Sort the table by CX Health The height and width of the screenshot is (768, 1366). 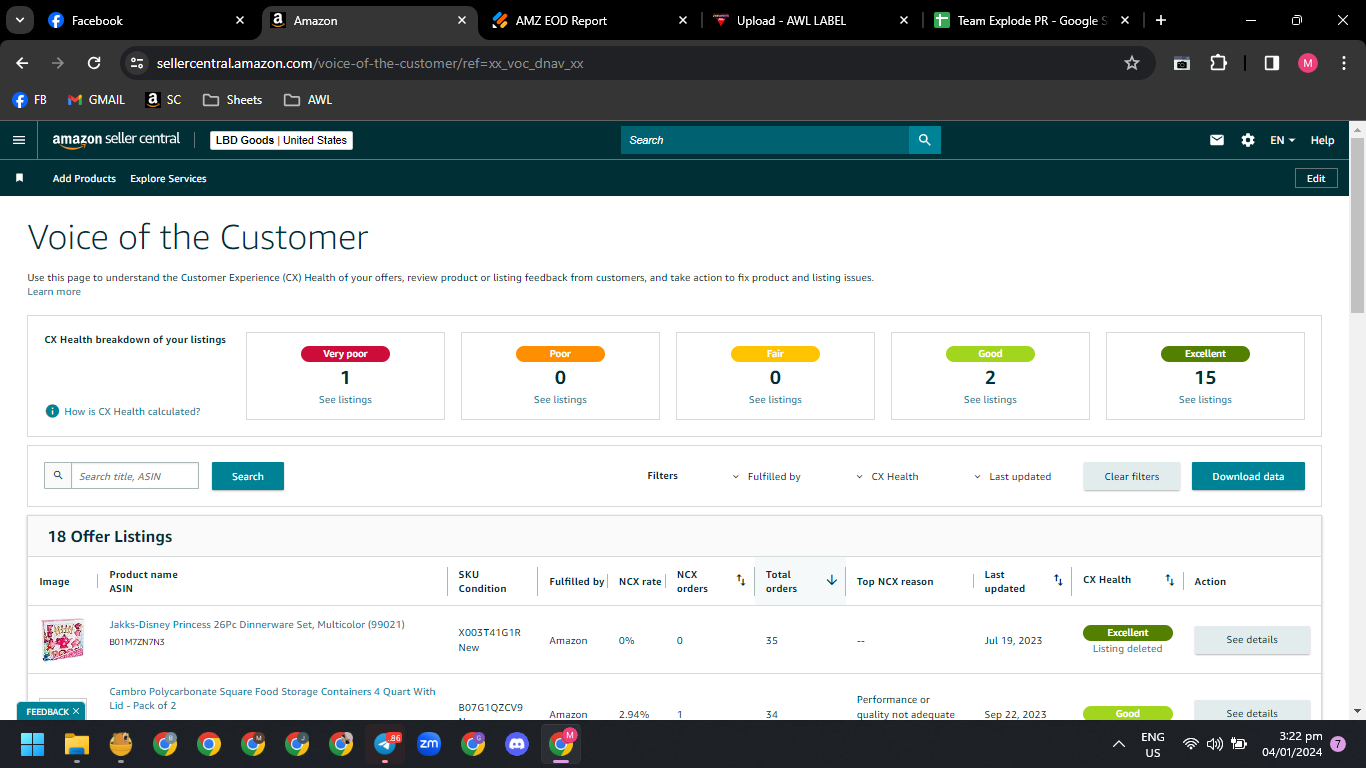(x=1169, y=580)
